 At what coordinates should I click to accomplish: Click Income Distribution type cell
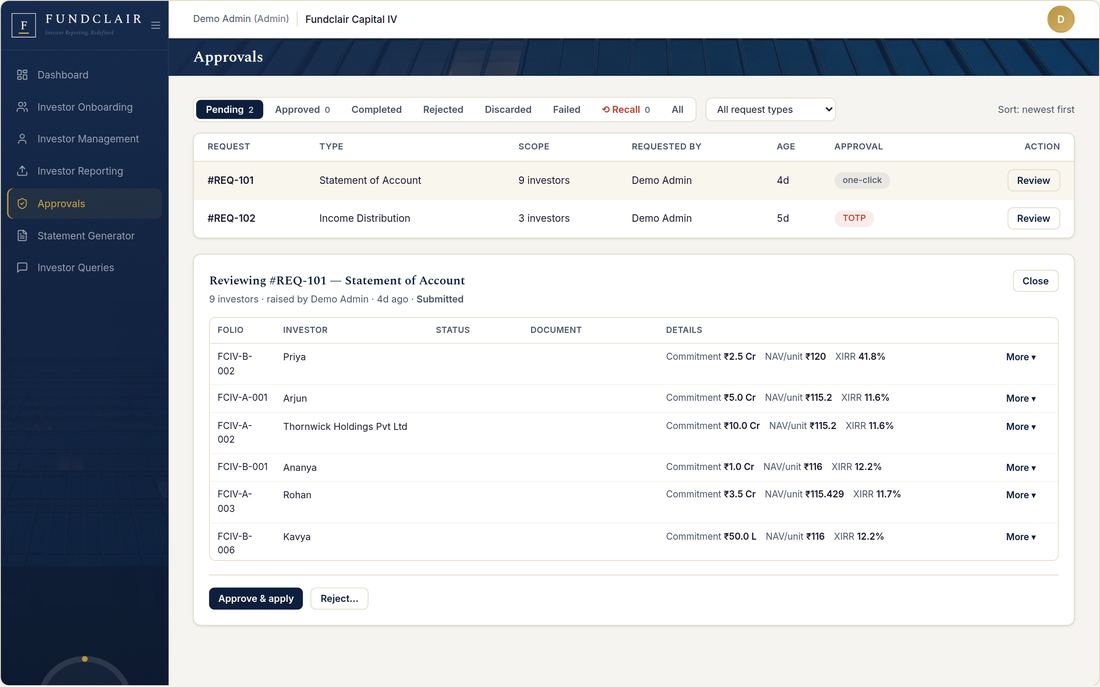click(x=364, y=218)
